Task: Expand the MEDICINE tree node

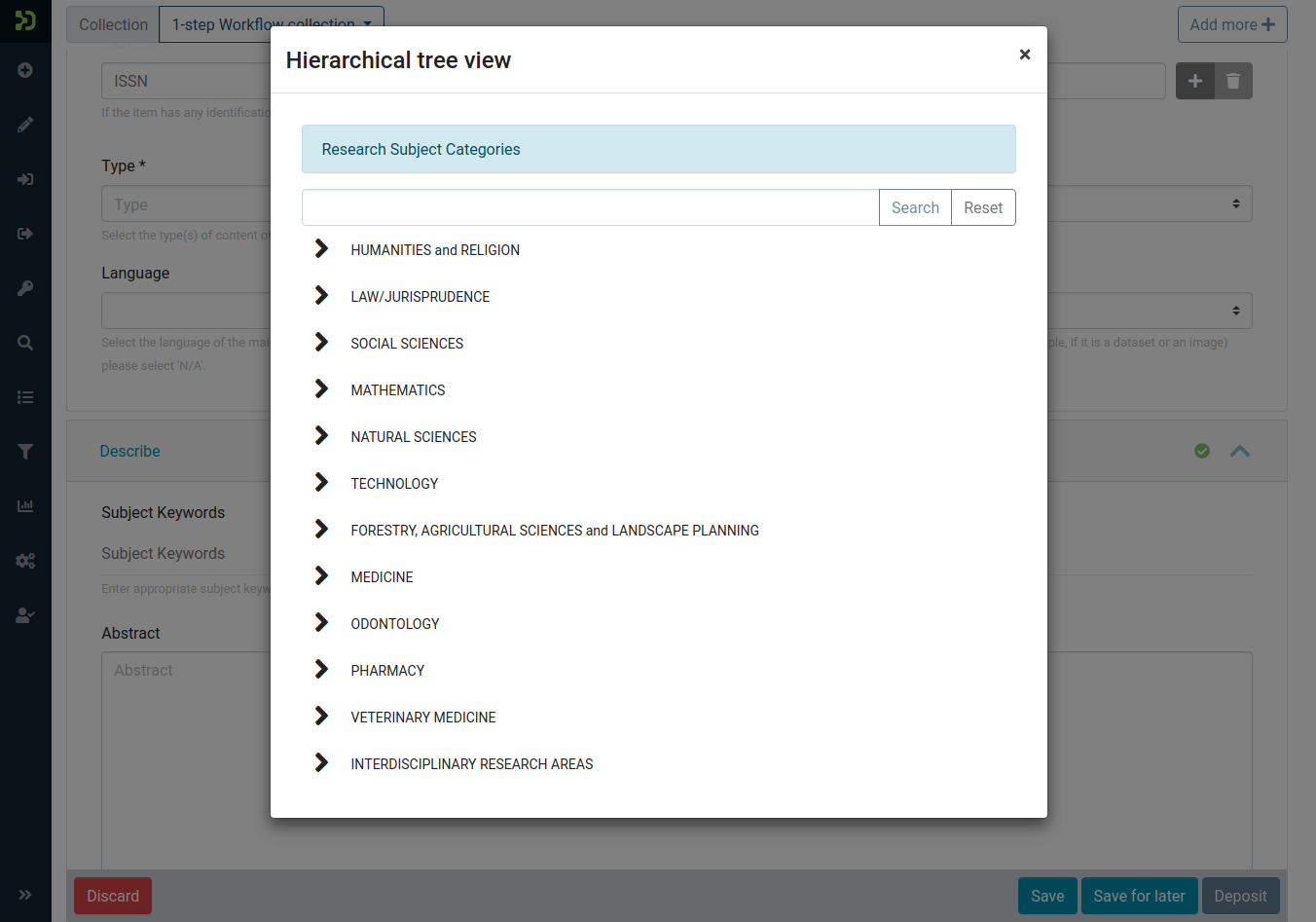Action: coord(321,576)
